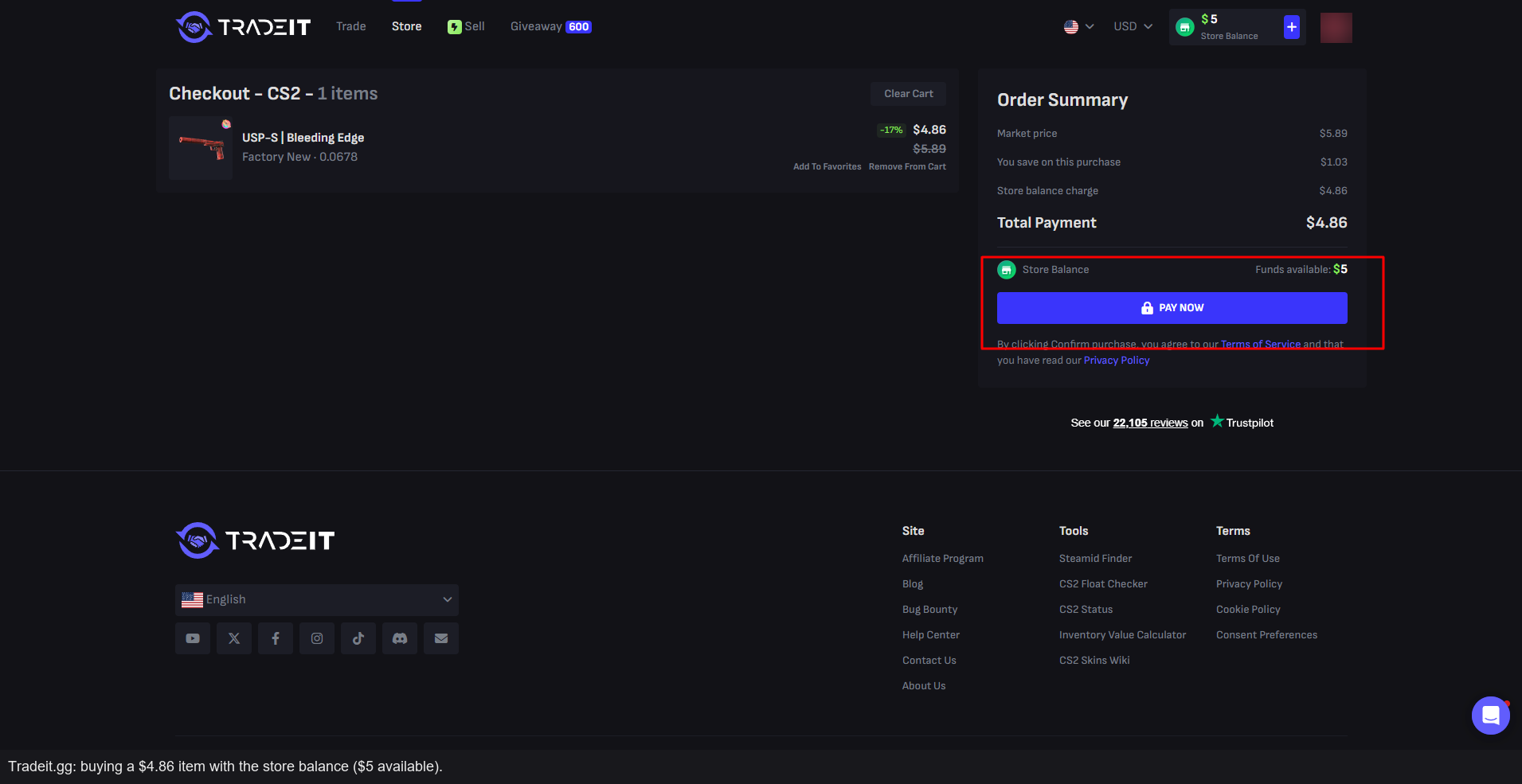Image resolution: width=1522 pixels, height=784 pixels.
Task: Open the USD currency dropdown
Action: pyautogui.click(x=1133, y=26)
